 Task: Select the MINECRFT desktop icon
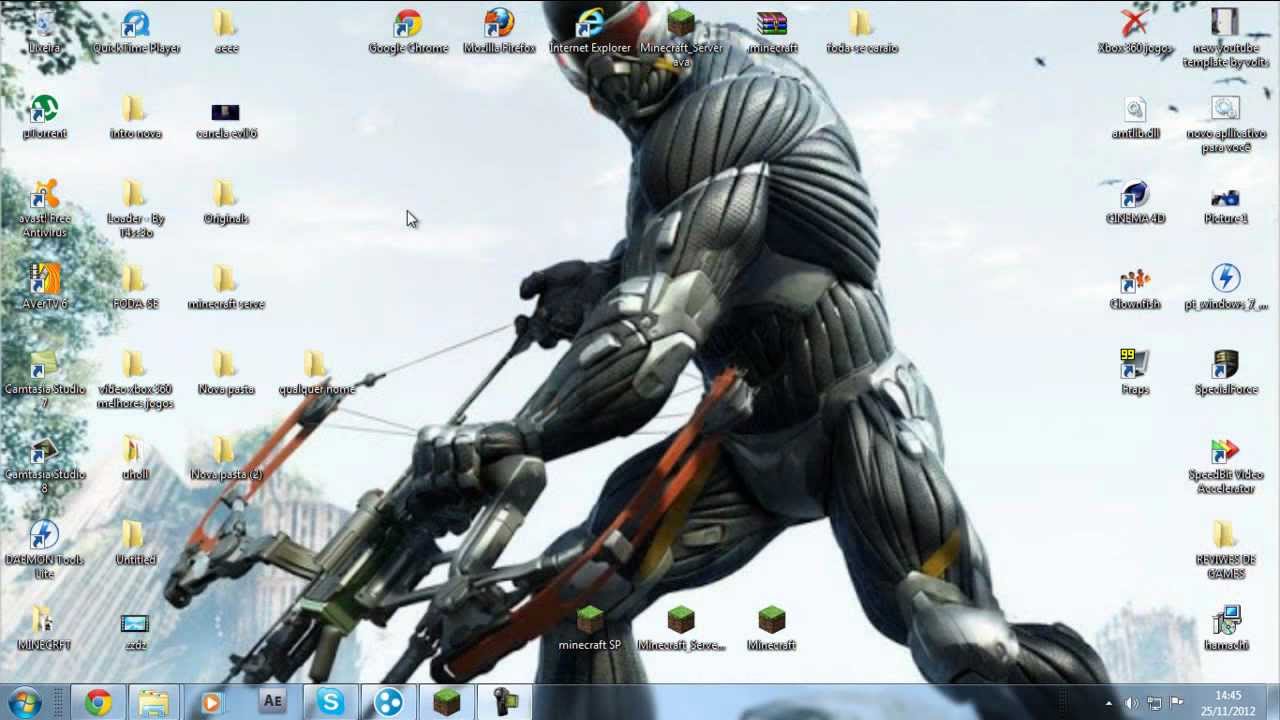pyautogui.click(x=44, y=629)
